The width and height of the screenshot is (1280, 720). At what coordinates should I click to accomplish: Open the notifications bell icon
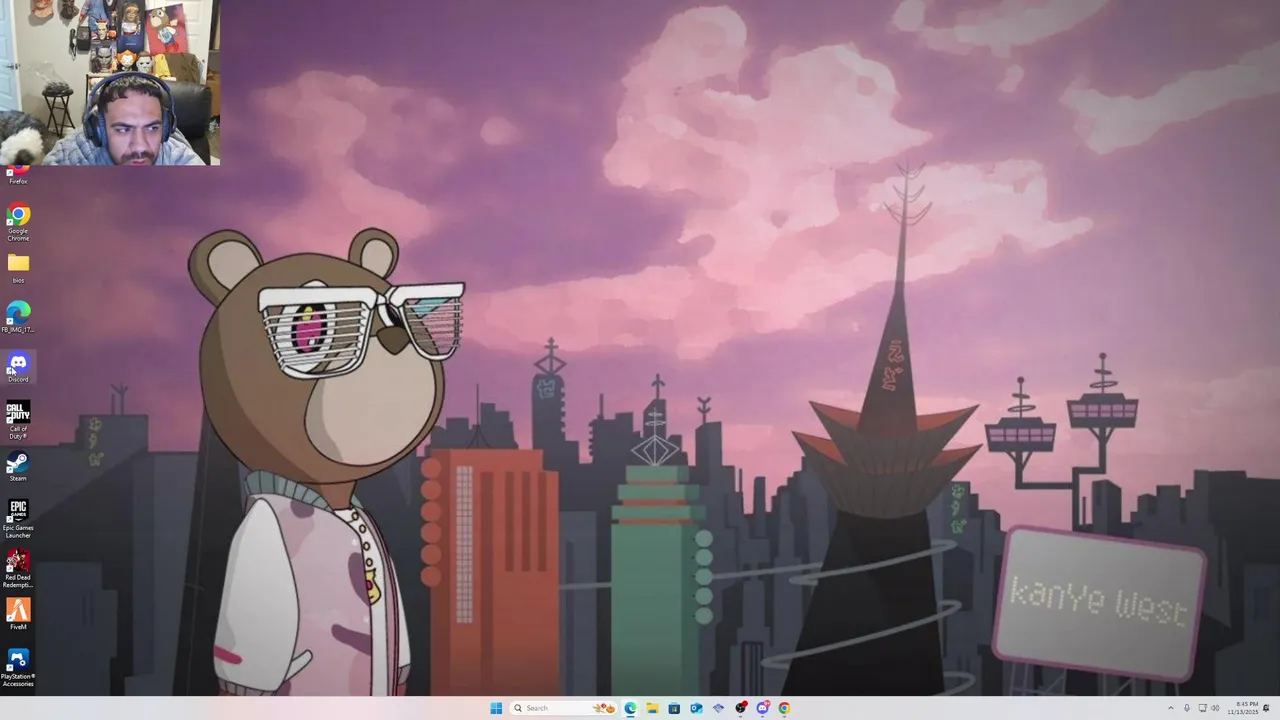click(1266, 708)
